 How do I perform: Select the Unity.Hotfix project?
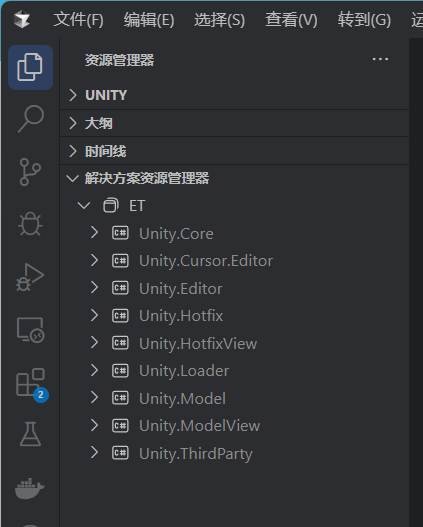(181, 316)
